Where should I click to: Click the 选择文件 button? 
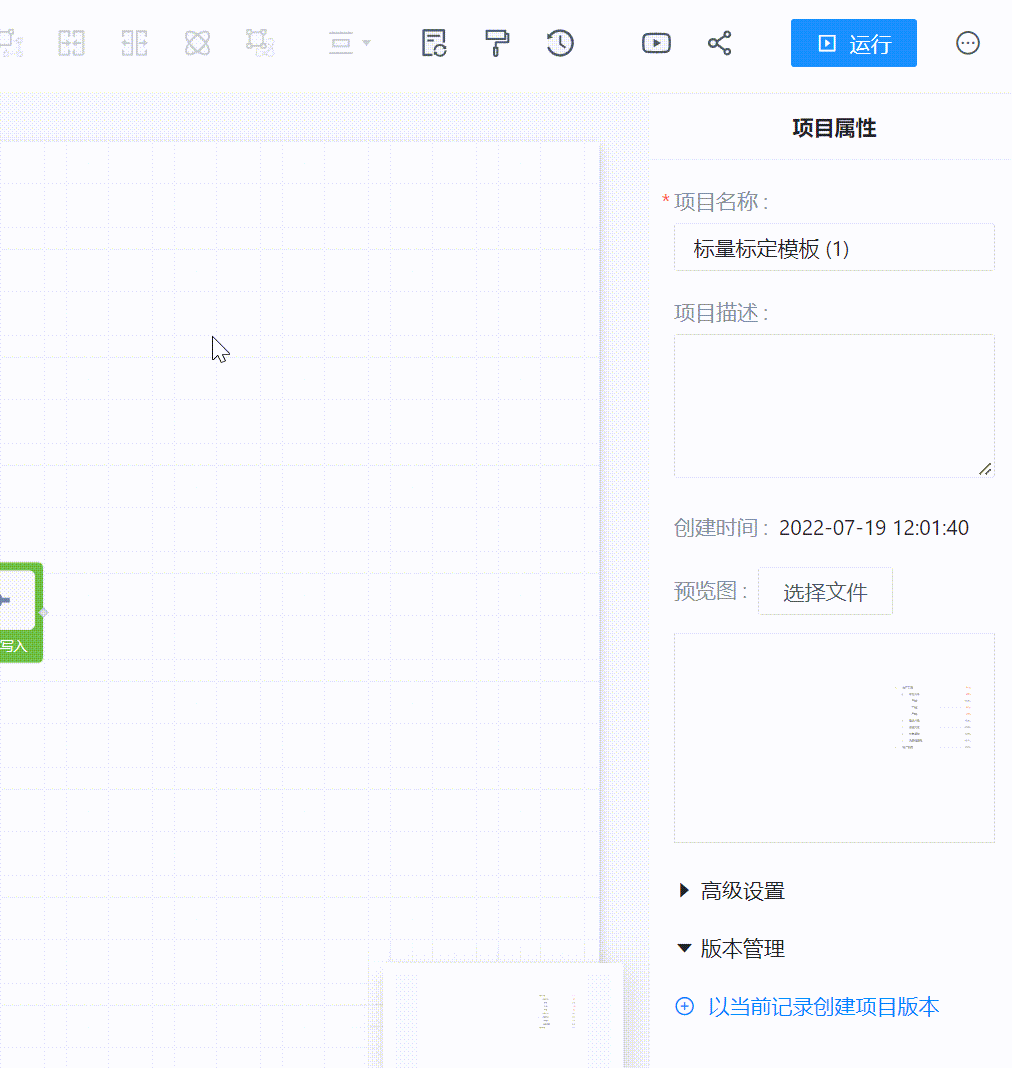[825, 592]
